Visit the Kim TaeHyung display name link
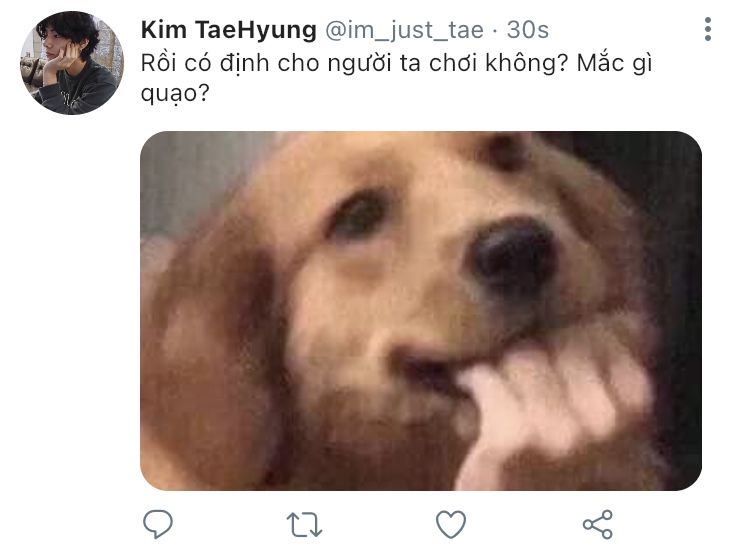Viewport: 750px width, 554px height. pyautogui.click(x=229, y=30)
